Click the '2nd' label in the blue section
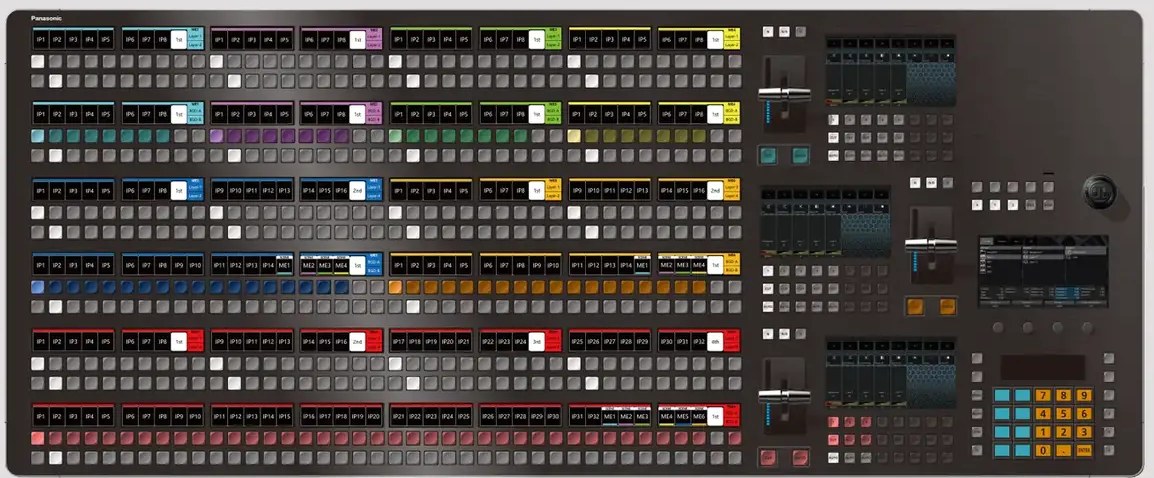This screenshot has width=1154, height=478. click(357, 190)
